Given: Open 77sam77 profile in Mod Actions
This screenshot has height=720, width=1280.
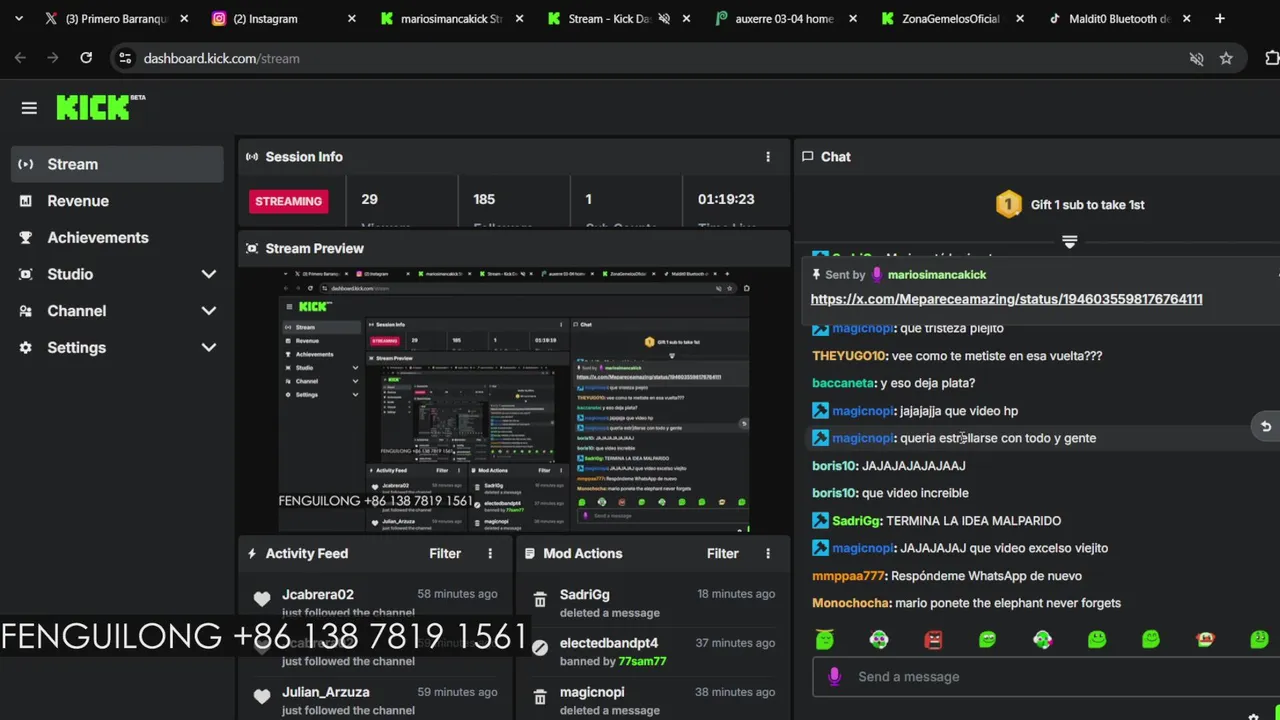Looking at the screenshot, I should pyautogui.click(x=642, y=661).
